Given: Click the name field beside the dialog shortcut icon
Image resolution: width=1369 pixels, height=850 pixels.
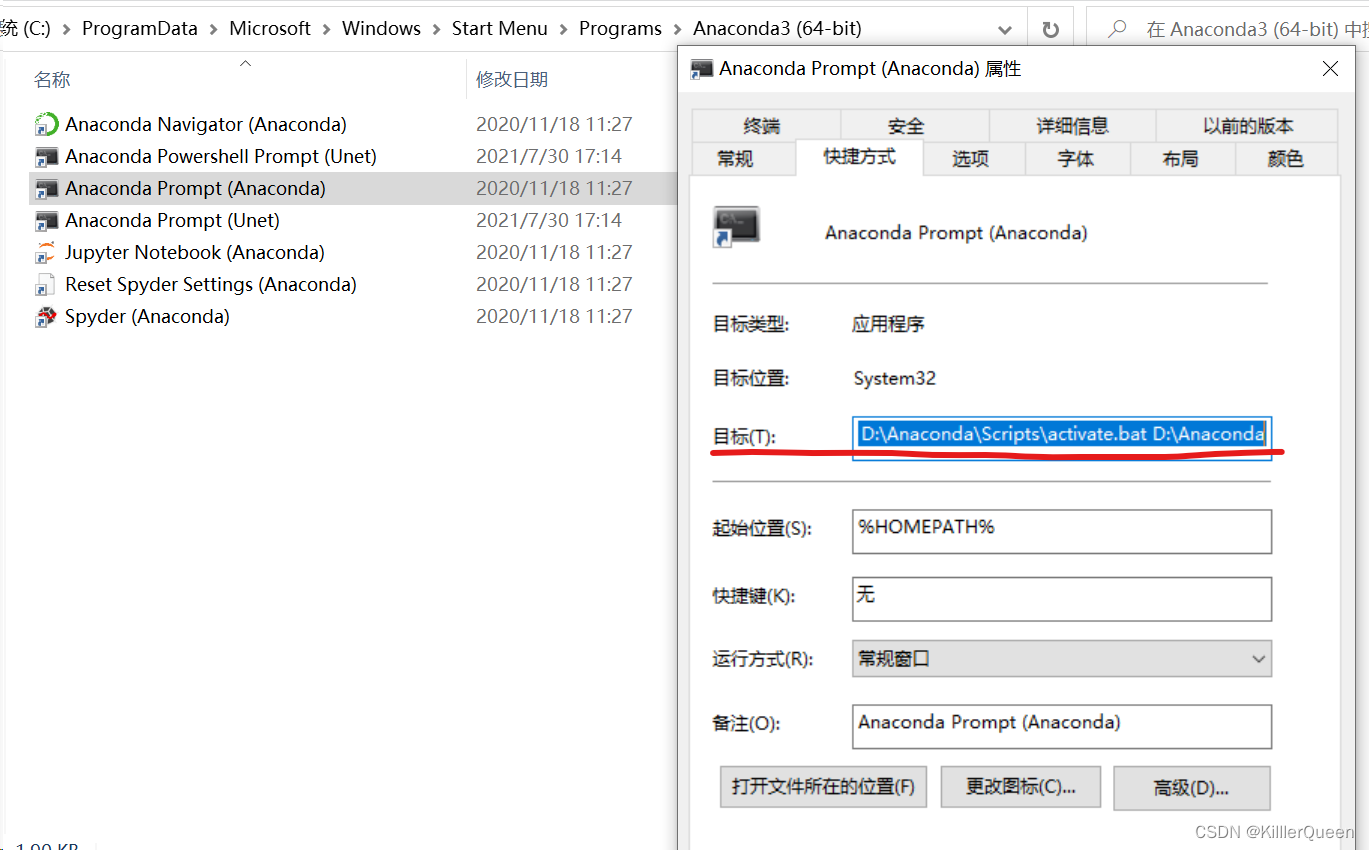Looking at the screenshot, I should pyautogui.click(x=956, y=233).
